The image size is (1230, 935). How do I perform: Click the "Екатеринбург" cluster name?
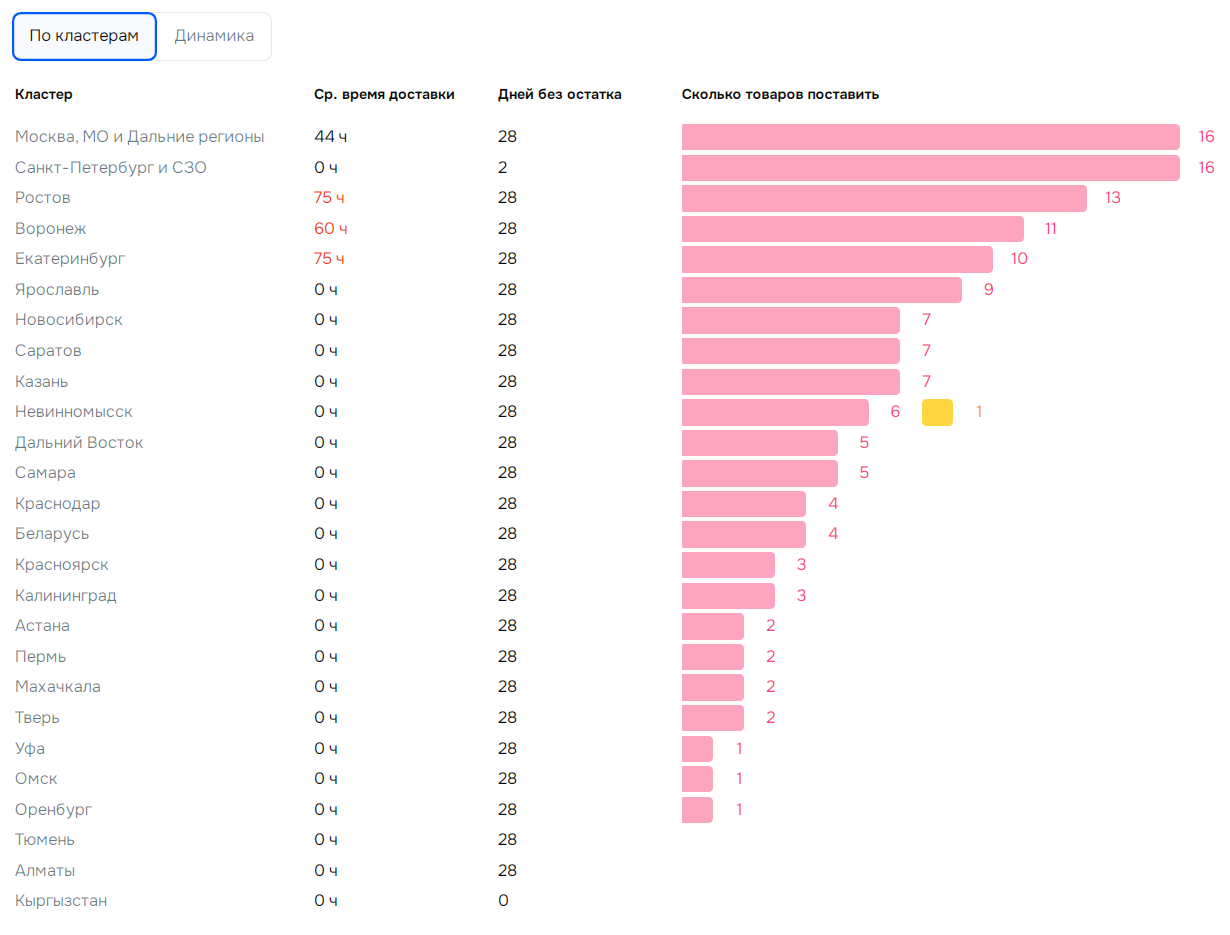point(70,259)
